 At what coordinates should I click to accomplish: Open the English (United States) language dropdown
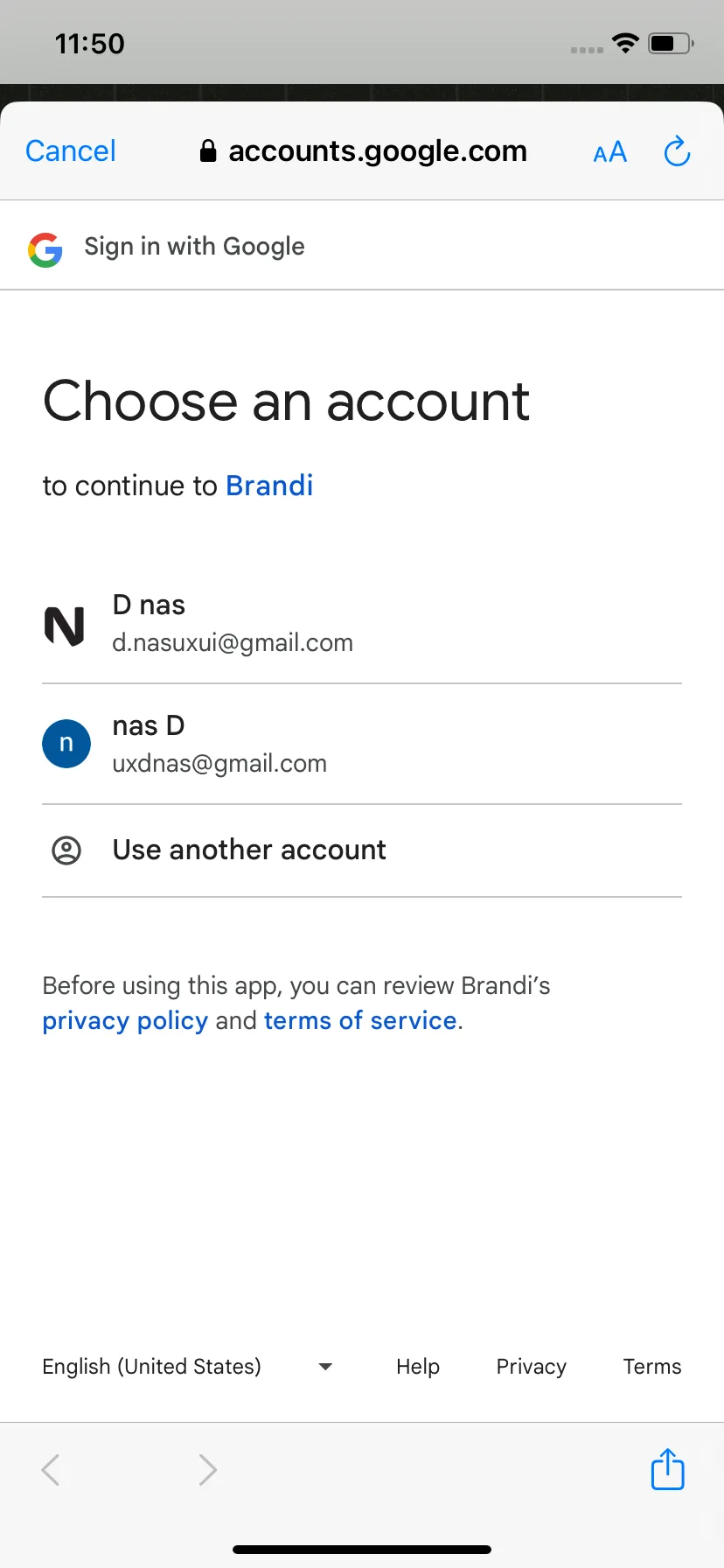tap(152, 1367)
